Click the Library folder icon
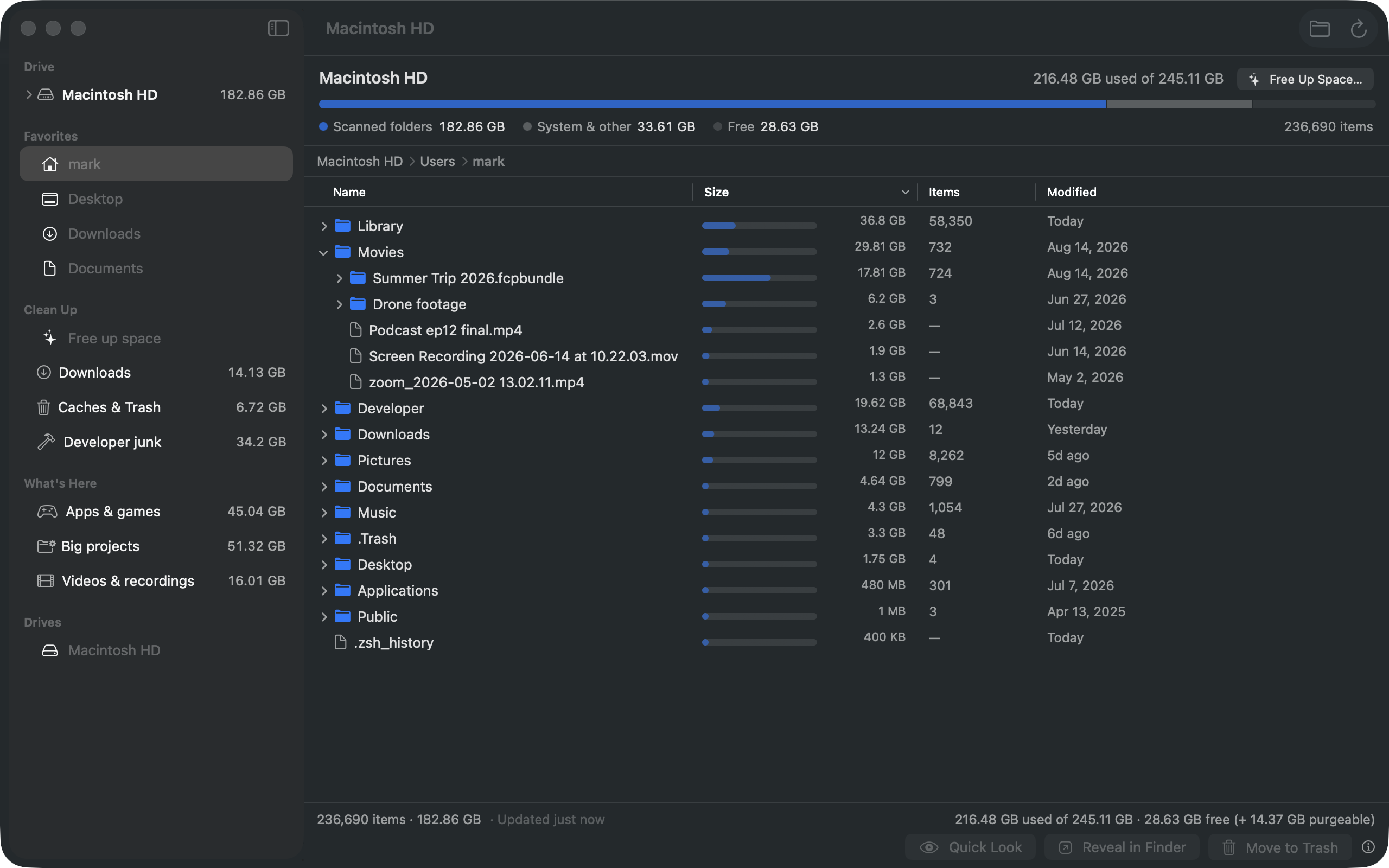 (x=343, y=226)
